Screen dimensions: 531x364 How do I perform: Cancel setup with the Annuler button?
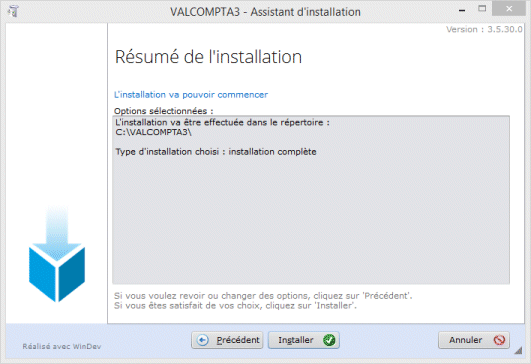point(474,340)
